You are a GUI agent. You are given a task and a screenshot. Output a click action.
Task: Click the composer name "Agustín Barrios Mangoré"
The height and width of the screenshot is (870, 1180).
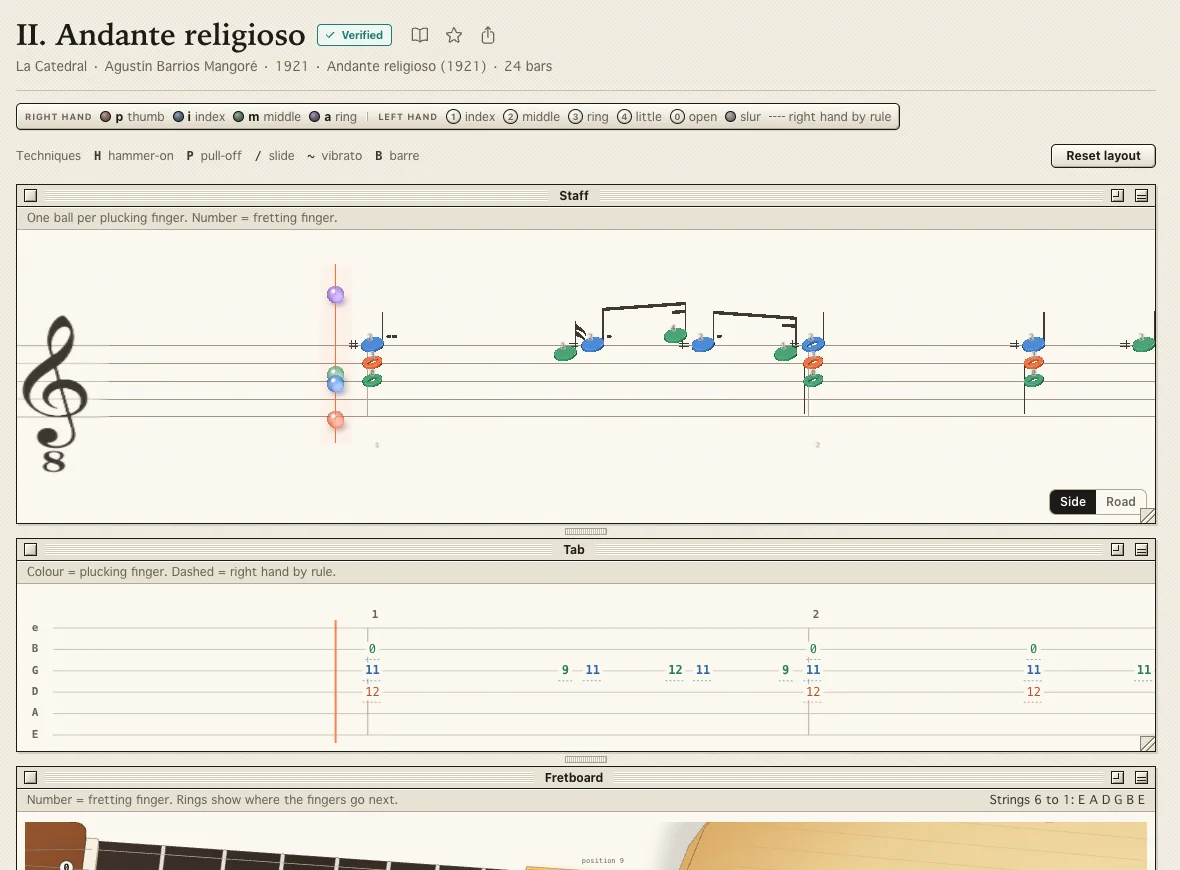tap(181, 66)
